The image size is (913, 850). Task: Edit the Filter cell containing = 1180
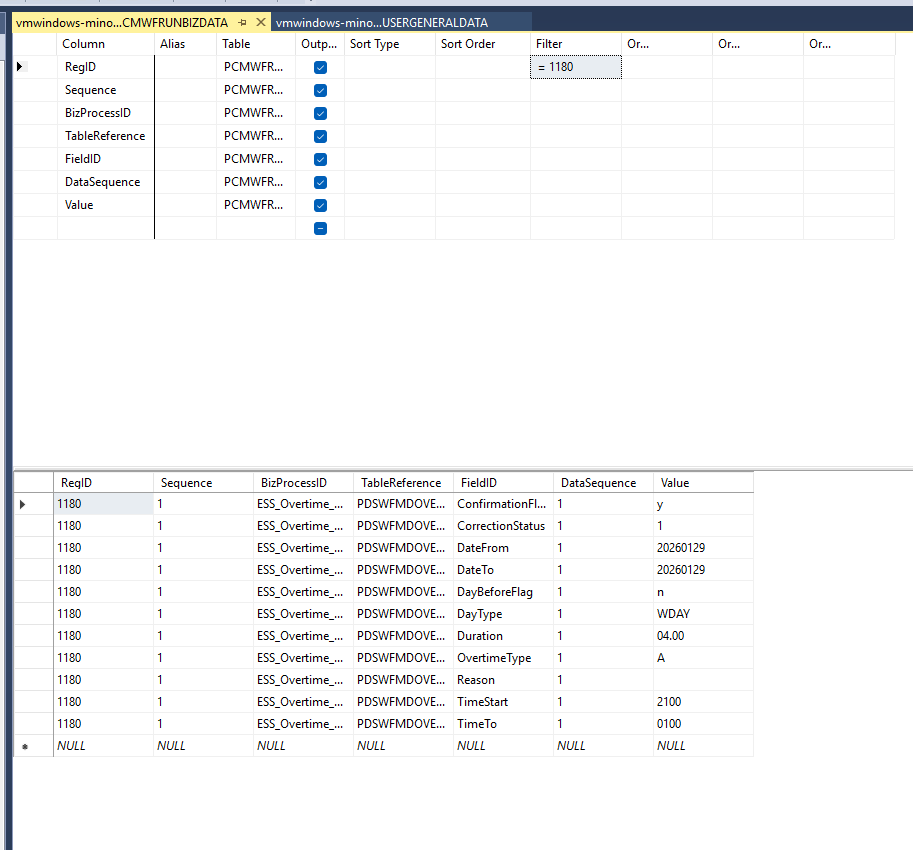point(575,67)
